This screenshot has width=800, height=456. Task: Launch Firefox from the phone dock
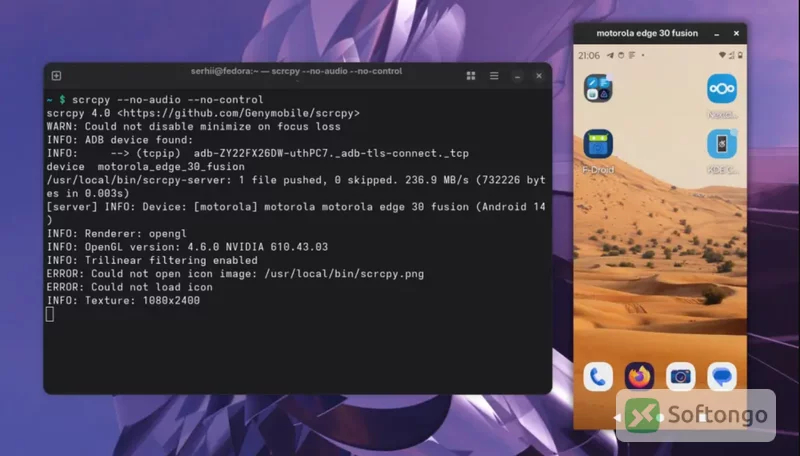639,377
